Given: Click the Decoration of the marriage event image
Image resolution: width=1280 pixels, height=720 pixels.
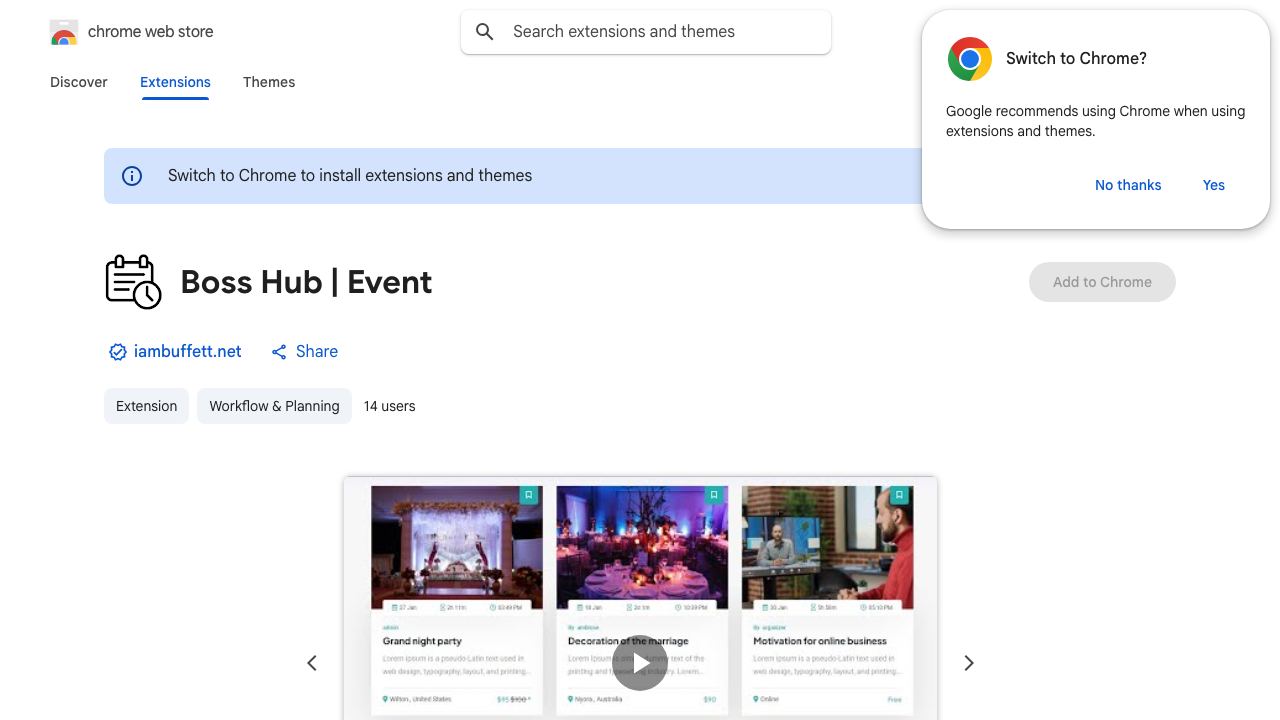Looking at the screenshot, I should [642, 547].
